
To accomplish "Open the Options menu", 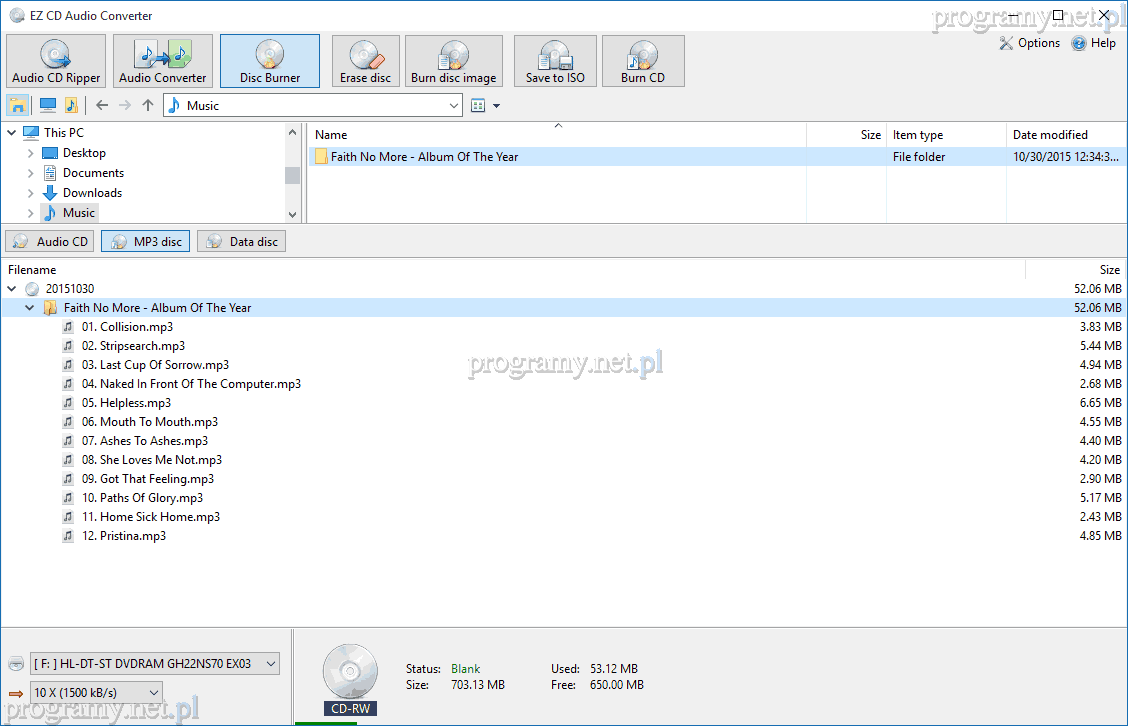I will pyautogui.click(x=1029, y=43).
